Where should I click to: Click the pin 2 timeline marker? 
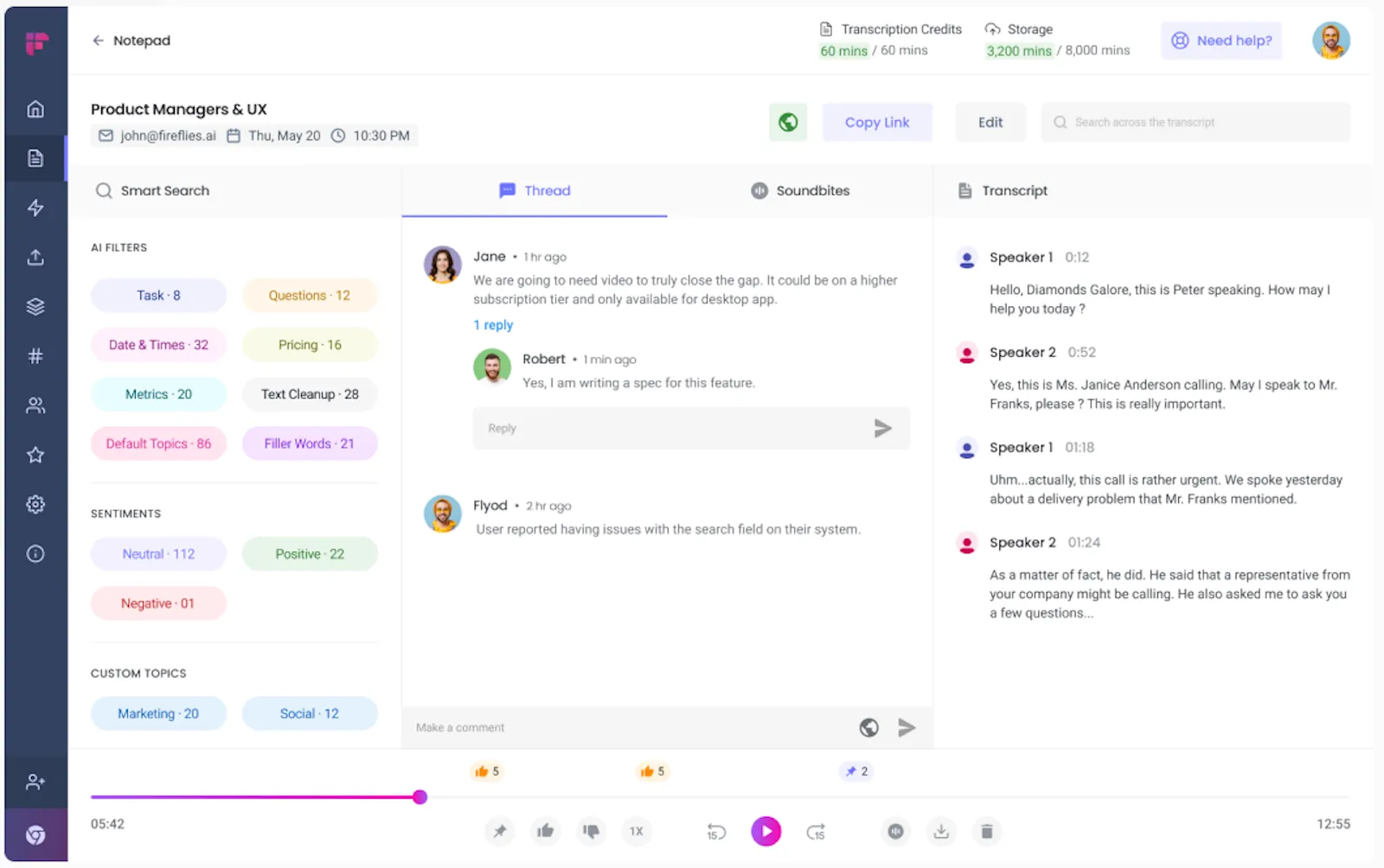(x=856, y=771)
